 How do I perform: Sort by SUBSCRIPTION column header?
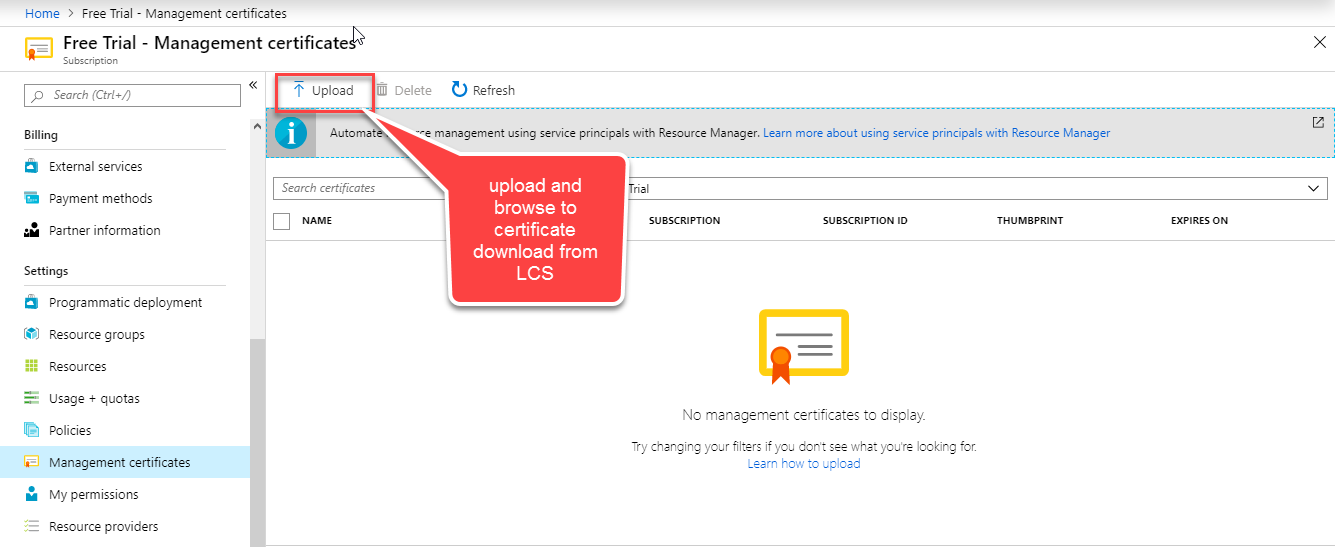tap(684, 220)
